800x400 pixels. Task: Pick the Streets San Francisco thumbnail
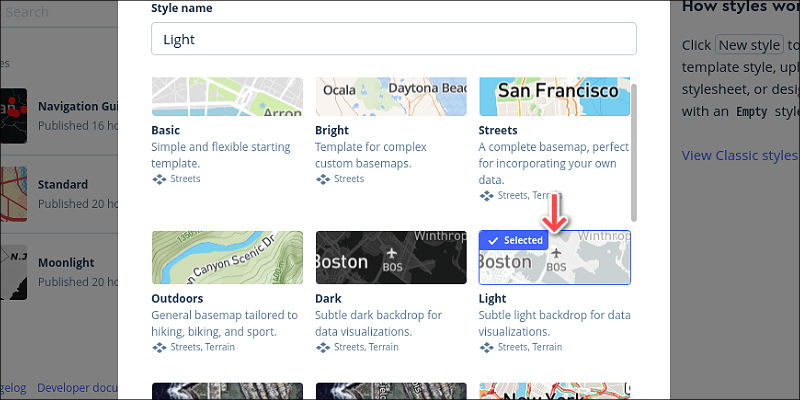tap(555, 97)
